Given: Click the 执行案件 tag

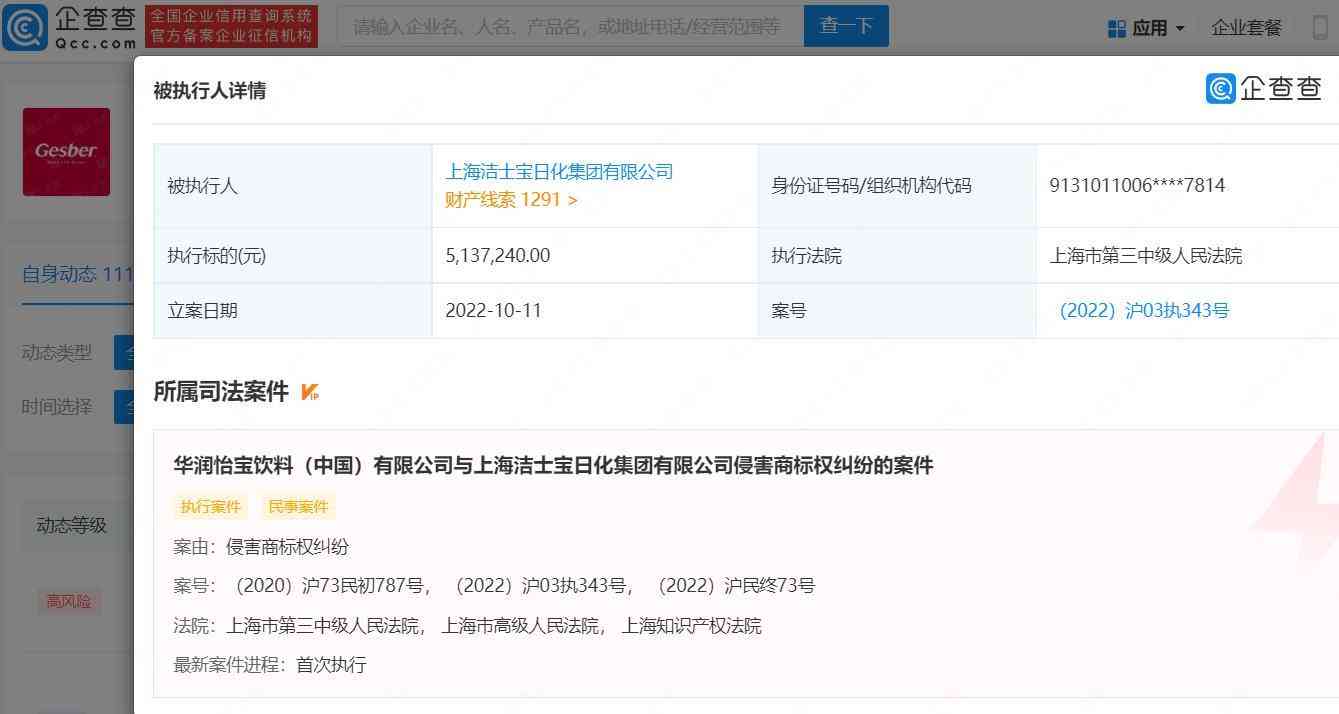Looking at the screenshot, I should 211,507.
